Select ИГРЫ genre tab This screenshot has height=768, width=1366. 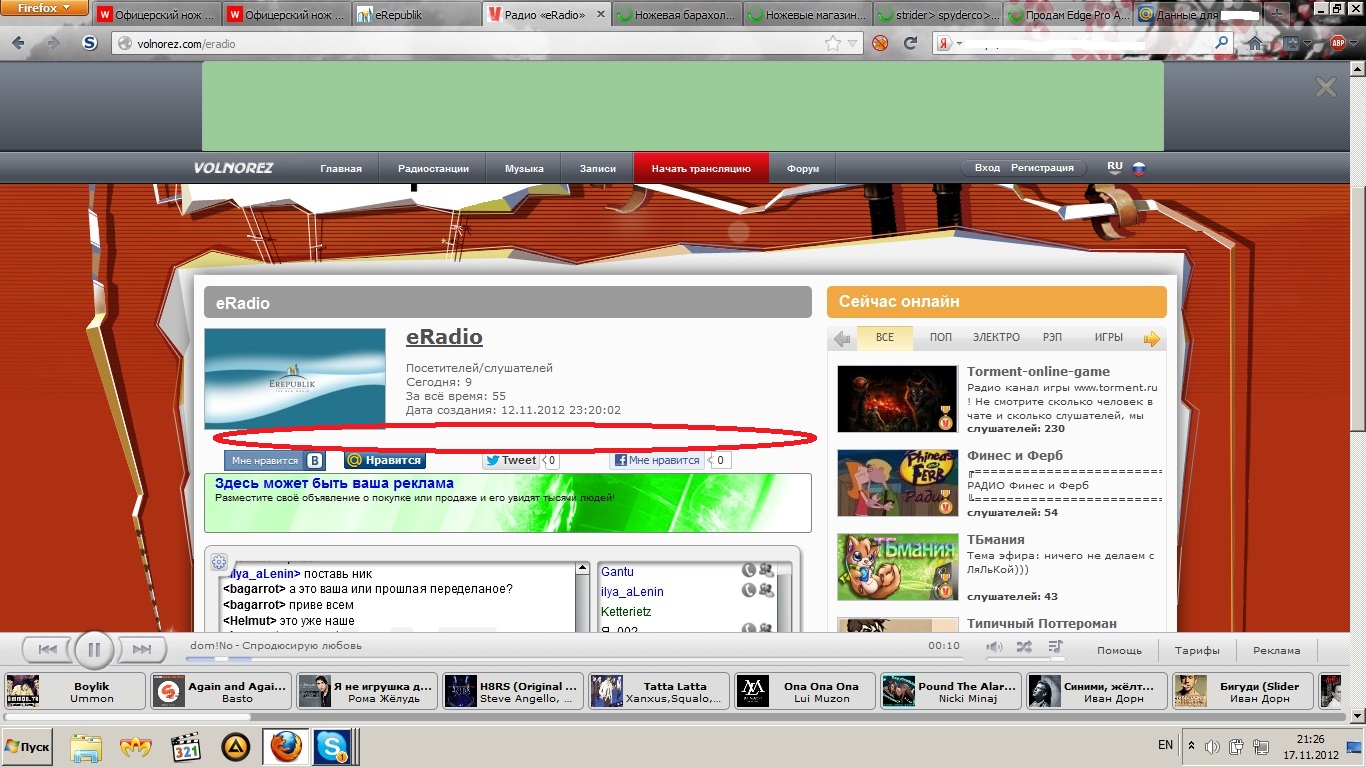1108,338
